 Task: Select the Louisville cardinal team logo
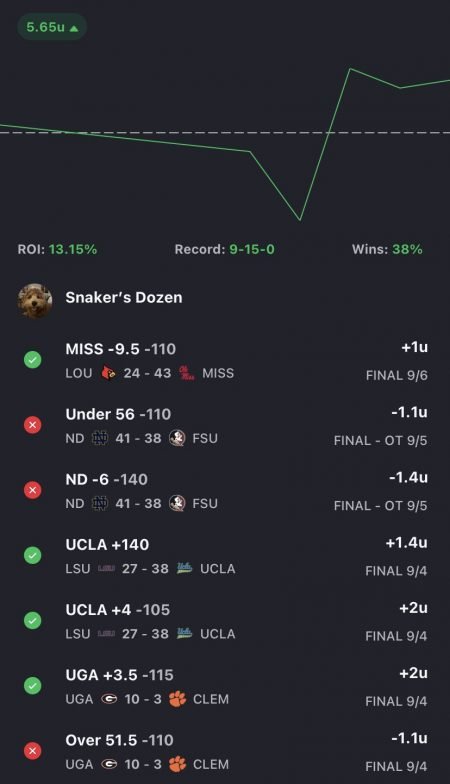[x=108, y=374]
